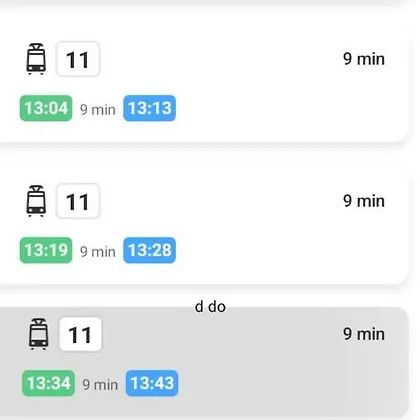This screenshot has width=420, height=420.
Task: Open the highlighted 13:34 connection card
Action: click(203, 363)
